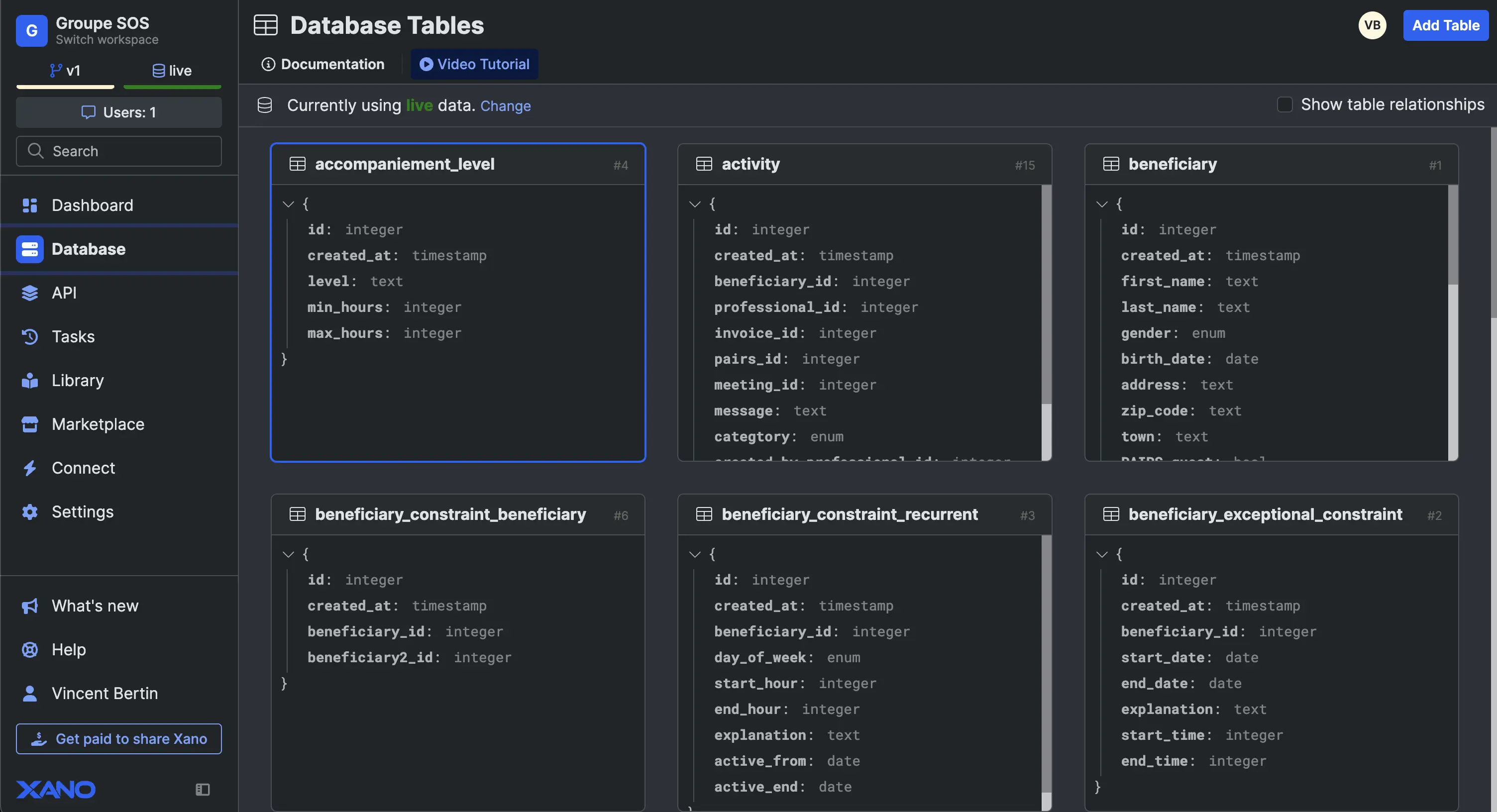Screen dimensions: 1497x812
Task: Open Tasks from the sidebar
Action: click(x=73, y=336)
